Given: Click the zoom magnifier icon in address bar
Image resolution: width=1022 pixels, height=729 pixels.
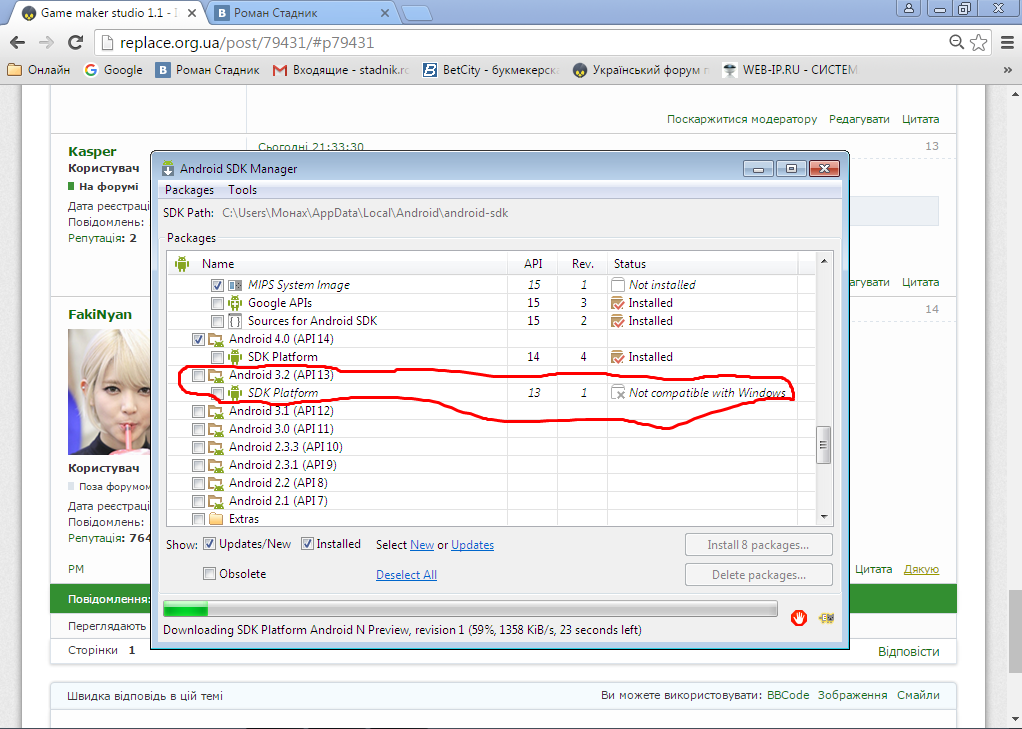Looking at the screenshot, I should pyautogui.click(x=956, y=43).
